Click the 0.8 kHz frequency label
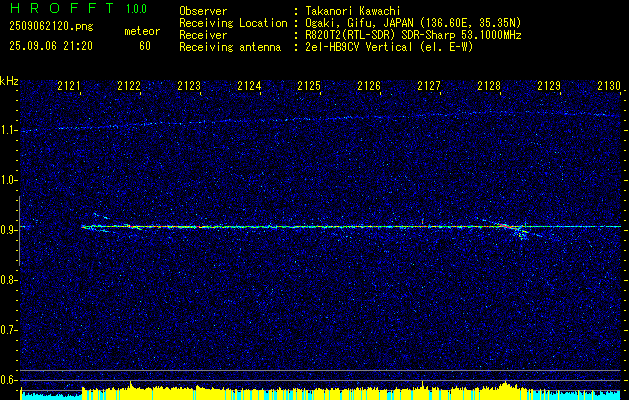 [x=9, y=280]
